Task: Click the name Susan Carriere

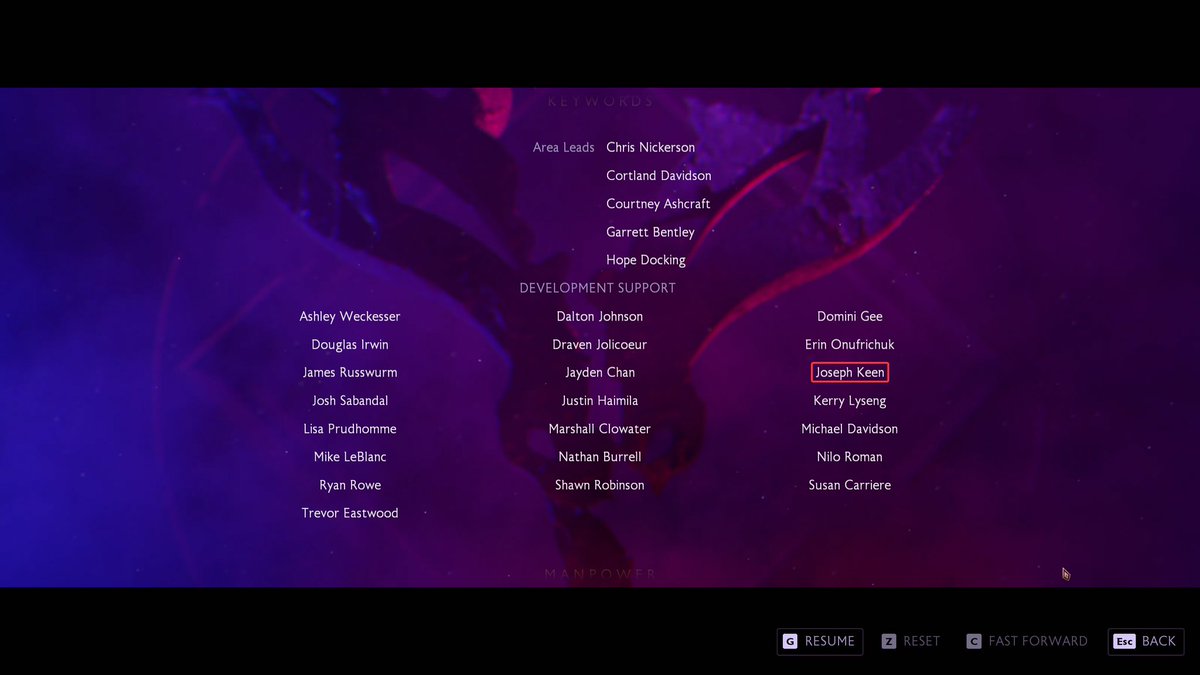Action: [850, 484]
